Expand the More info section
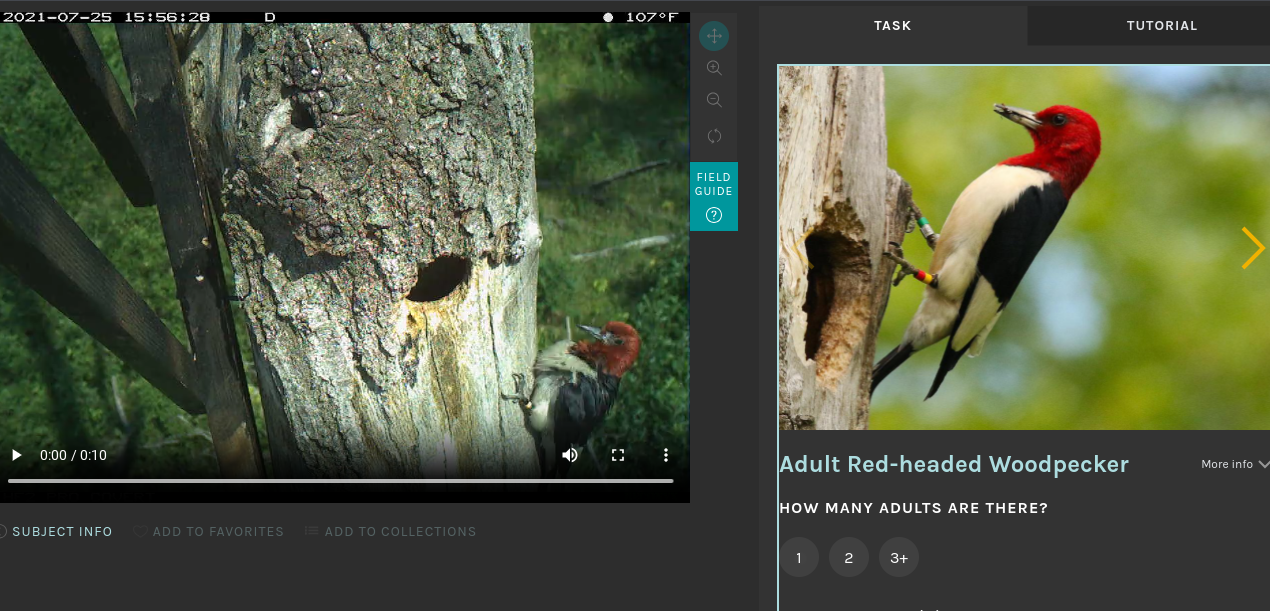 coord(1235,464)
